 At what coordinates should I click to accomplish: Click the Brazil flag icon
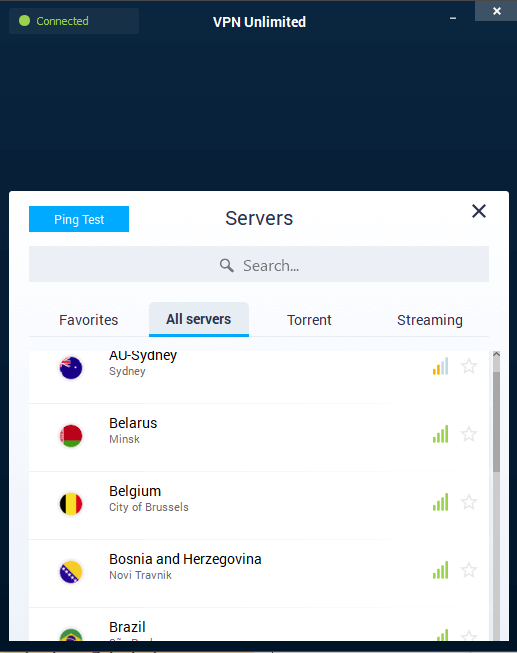pyautogui.click(x=71, y=634)
